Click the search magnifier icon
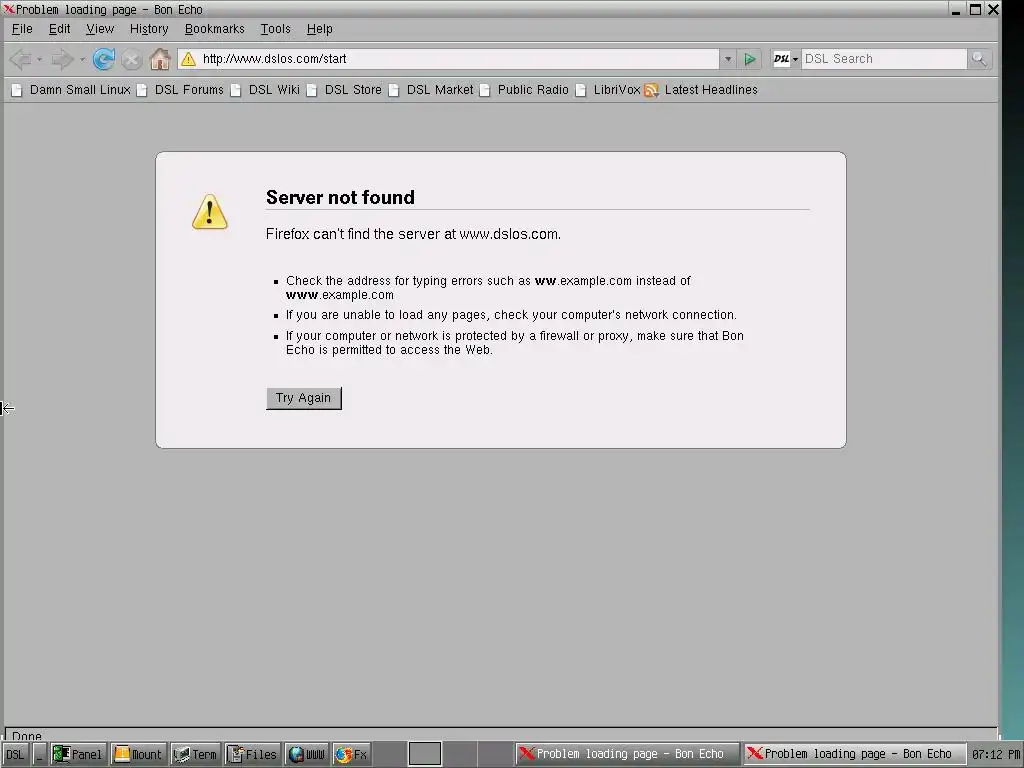This screenshot has height=768, width=1024. point(979,59)
